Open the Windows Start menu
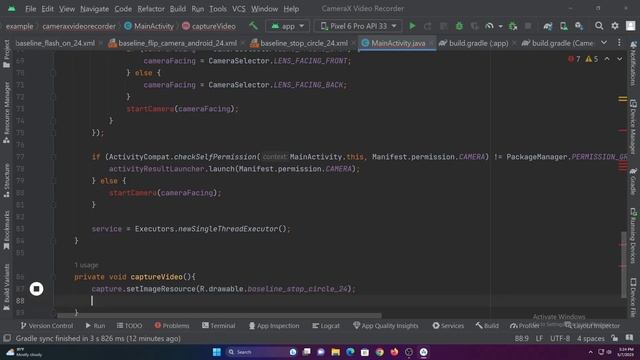640x360 pixels. (217, 352)
